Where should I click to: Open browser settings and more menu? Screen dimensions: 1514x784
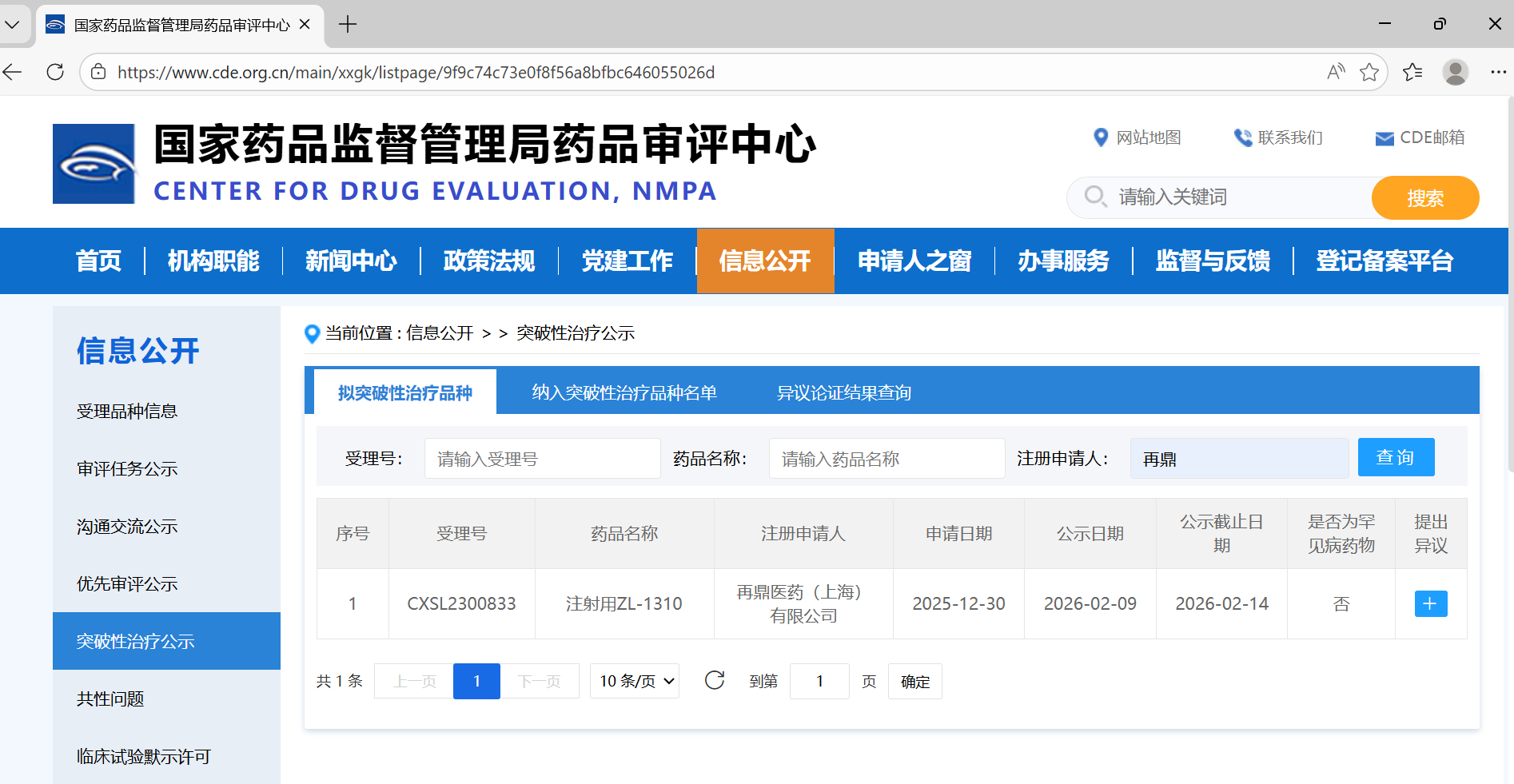pos(1498,72)
